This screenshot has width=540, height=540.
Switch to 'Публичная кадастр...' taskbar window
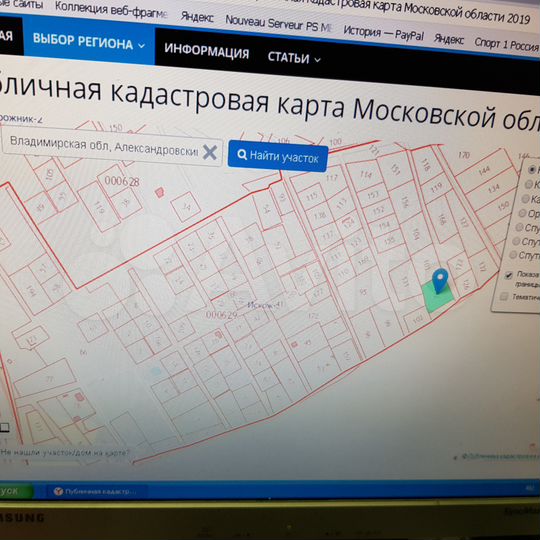96,491
